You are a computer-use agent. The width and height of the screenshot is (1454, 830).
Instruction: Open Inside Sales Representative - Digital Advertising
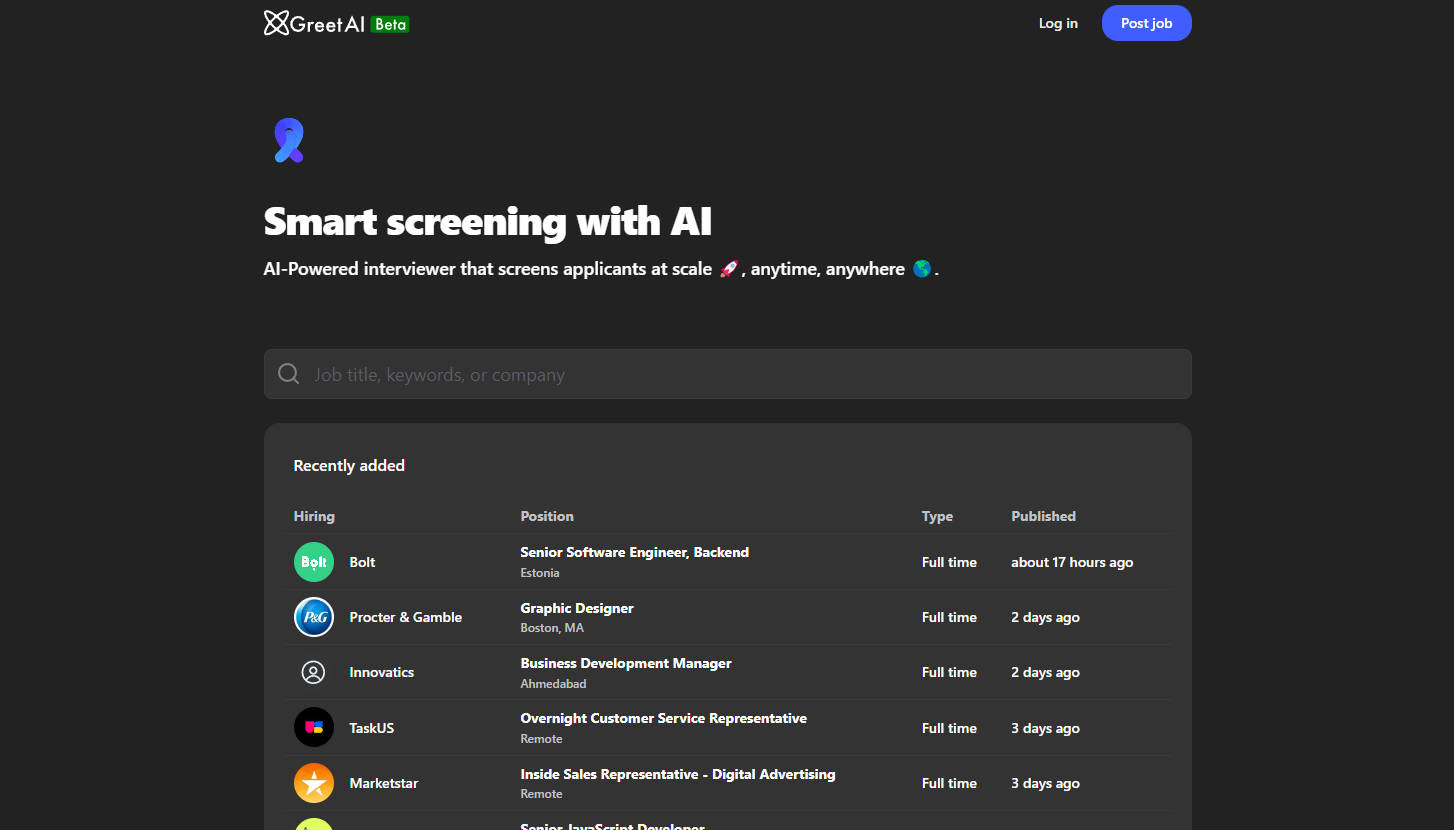[x=677, y=774]
